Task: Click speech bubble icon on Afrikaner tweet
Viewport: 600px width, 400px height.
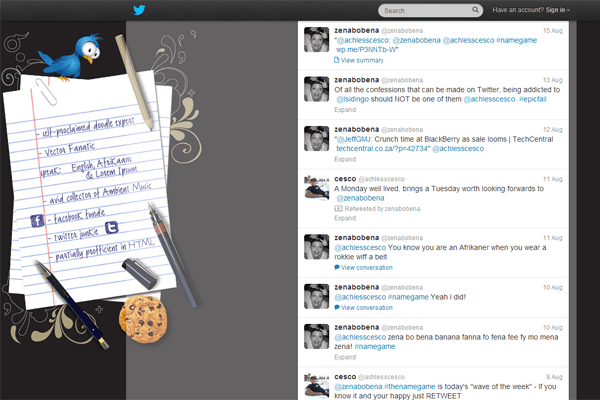Action: click(x=337, y=267)
